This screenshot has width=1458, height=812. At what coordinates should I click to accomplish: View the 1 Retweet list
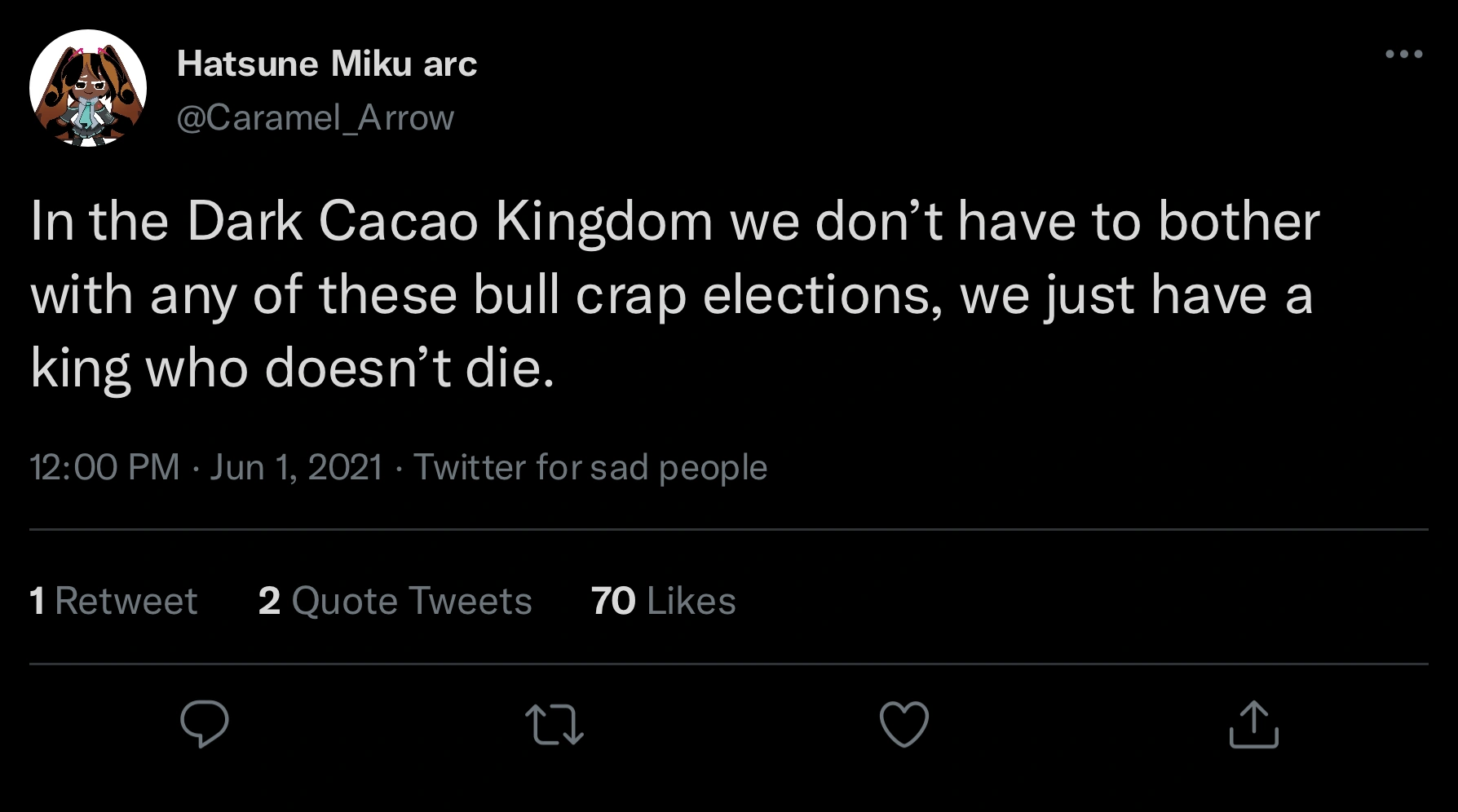(113, 602)
